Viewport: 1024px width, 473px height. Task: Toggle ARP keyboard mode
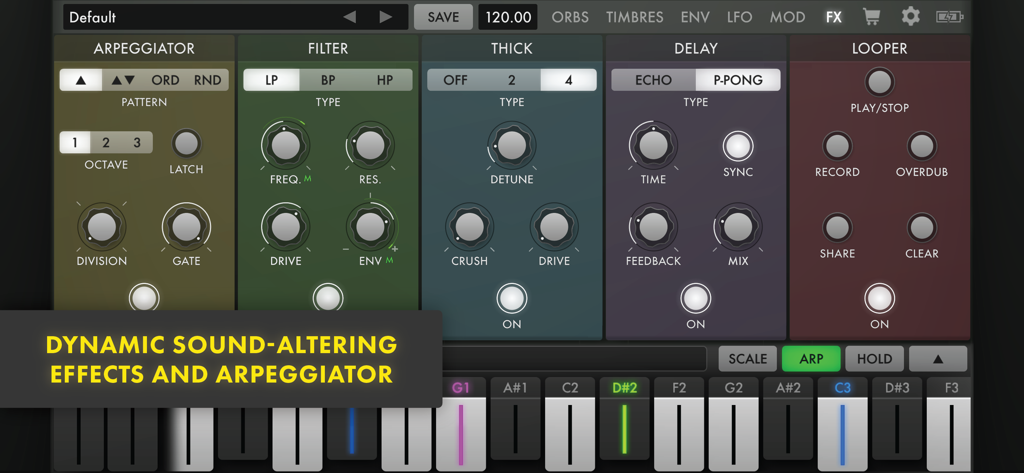[811, 359]
